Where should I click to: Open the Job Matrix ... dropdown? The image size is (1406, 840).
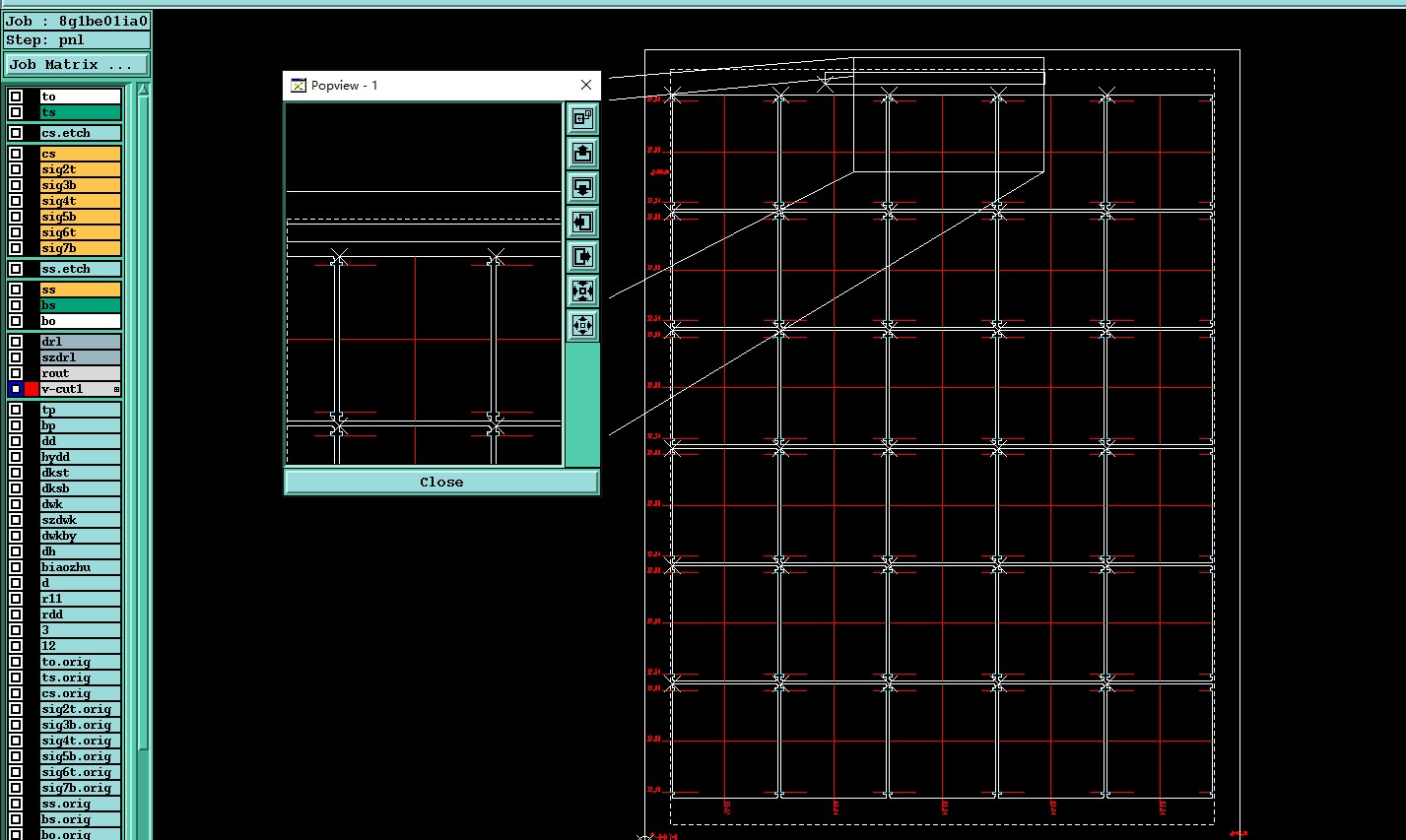tap(77, 65)
